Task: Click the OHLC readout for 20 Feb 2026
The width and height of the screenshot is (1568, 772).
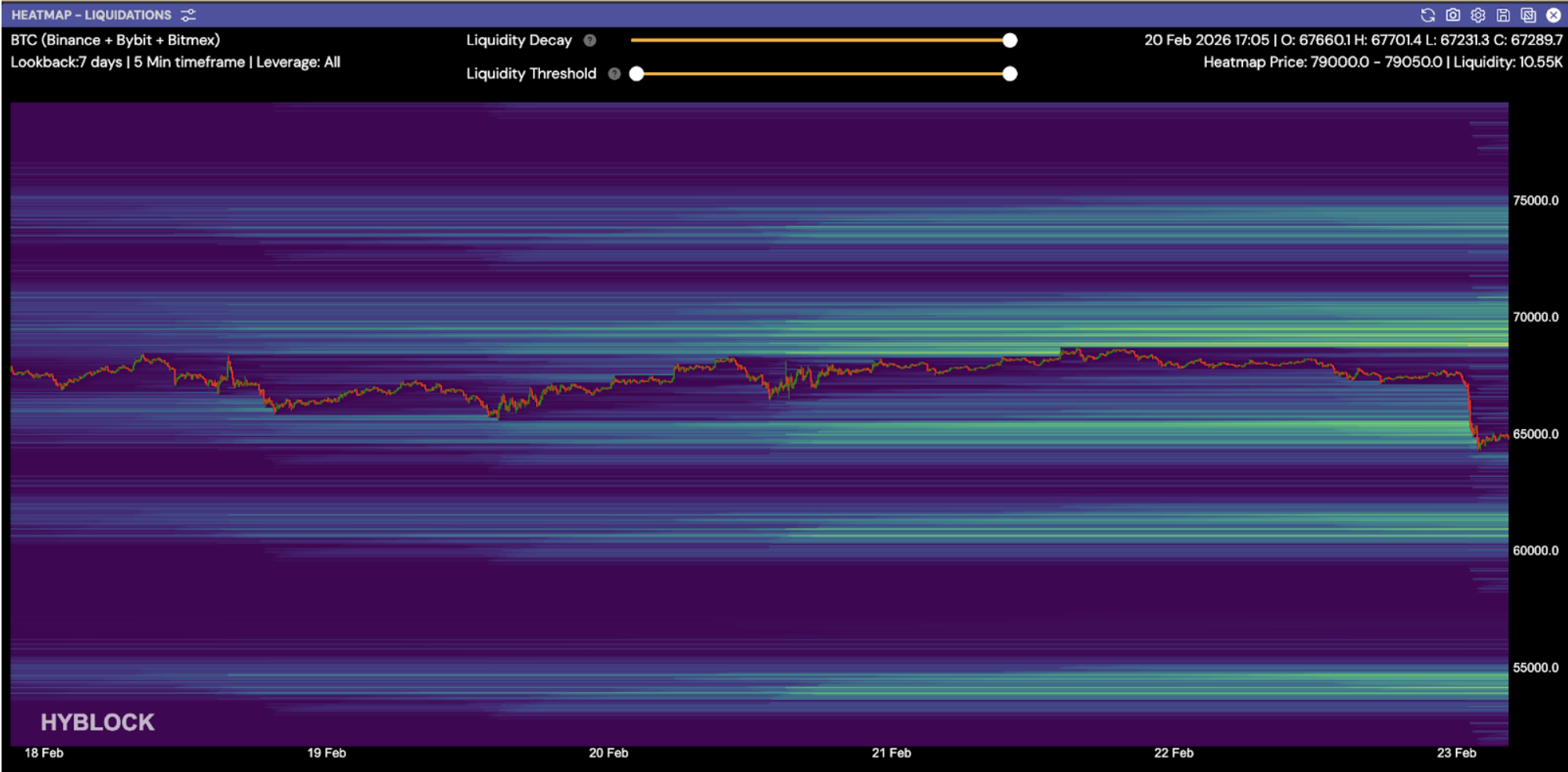Action: pos(1353,40)
